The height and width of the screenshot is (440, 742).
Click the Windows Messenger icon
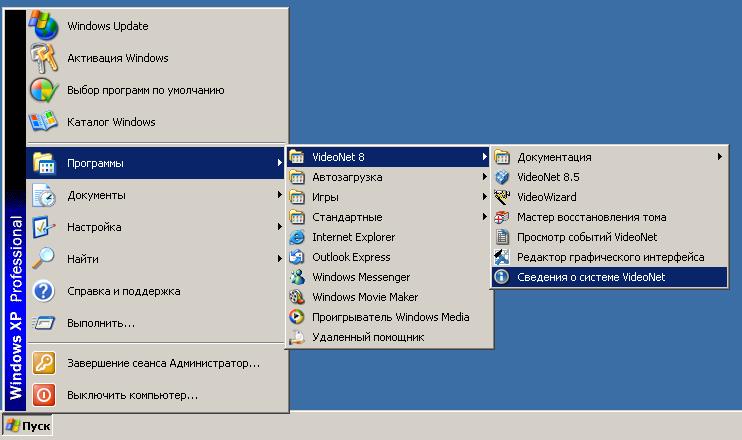pyautogui.click(x=297, y=277)
